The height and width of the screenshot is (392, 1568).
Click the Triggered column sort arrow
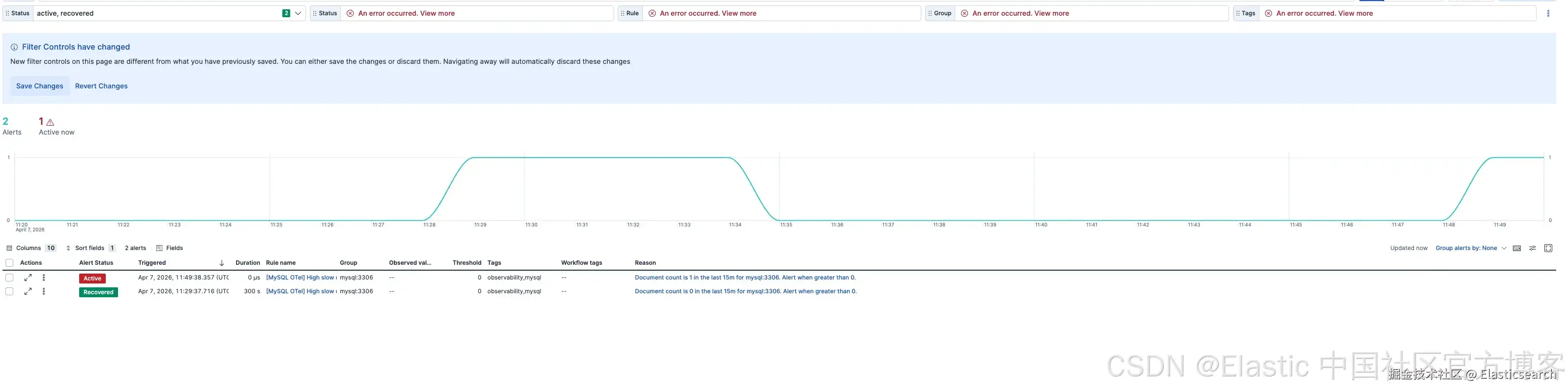pos(221,263)
